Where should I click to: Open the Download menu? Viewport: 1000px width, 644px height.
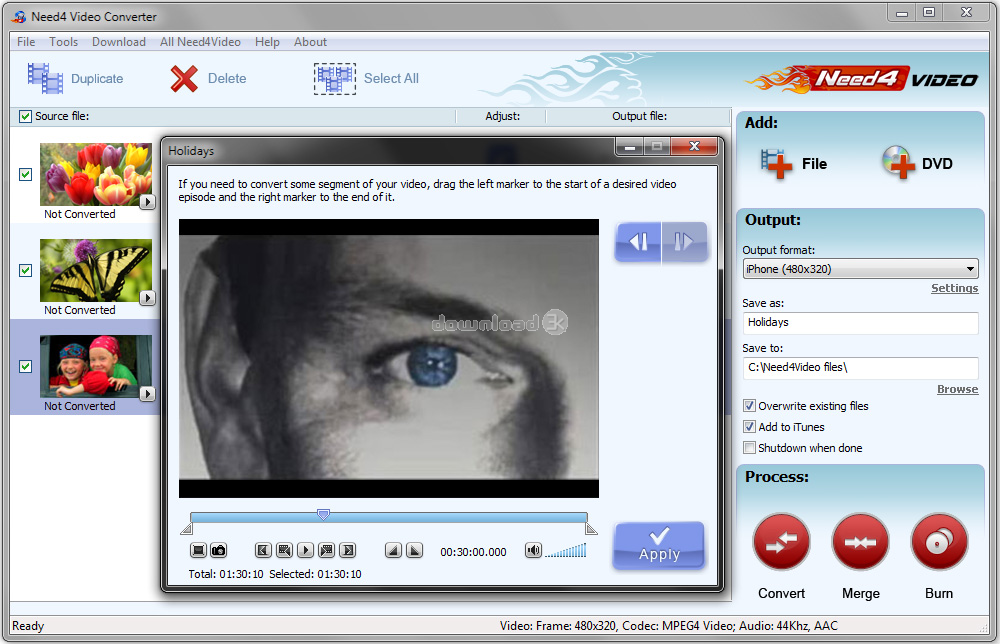(x=119, y=42)
